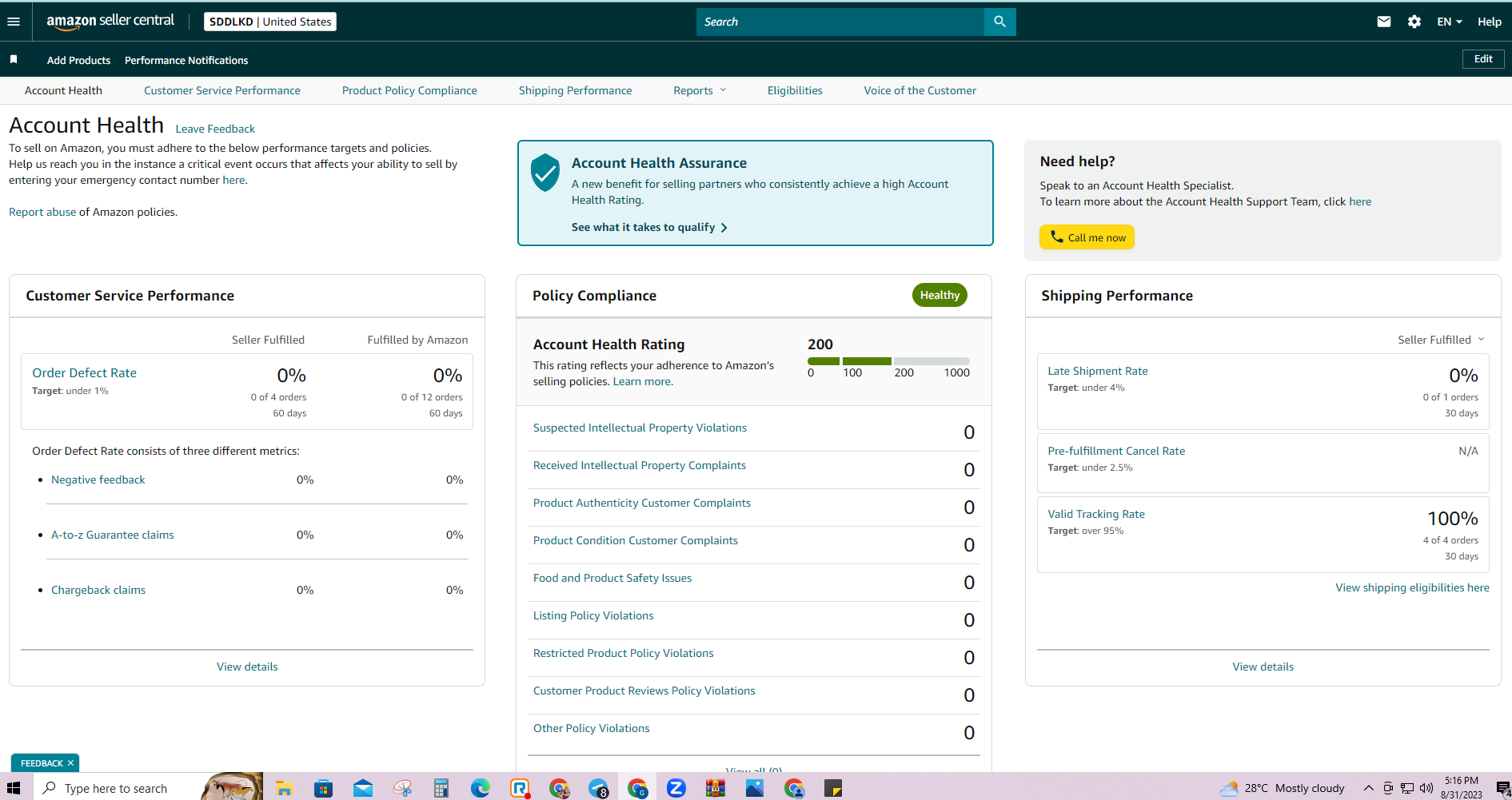This screenshot has height=800, width=1512.
Task: Open Received Intellectual Property Complaints
Action: tap(640, 465)
